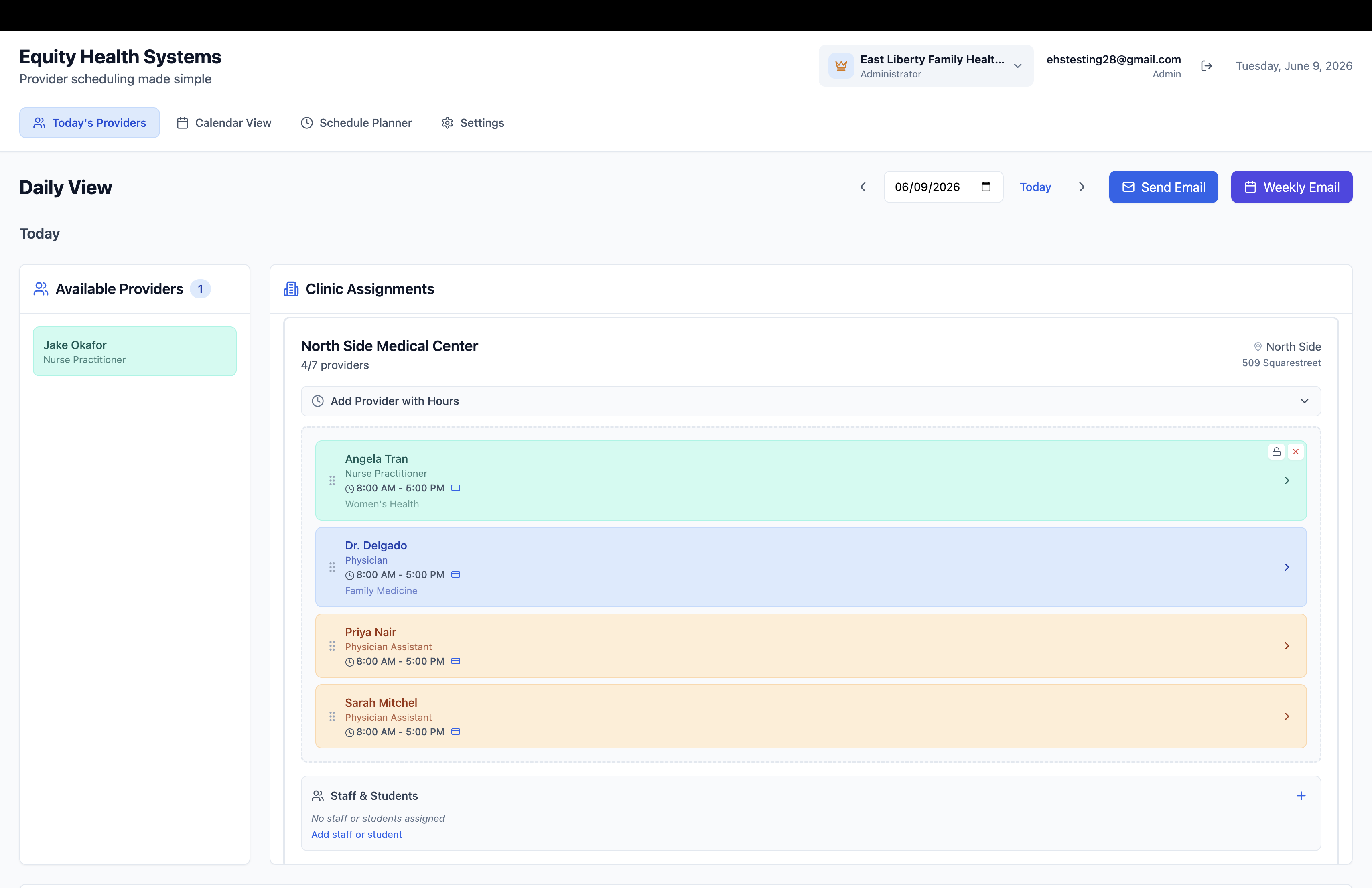Go to the previous day arrow
The height and width of the screenshot is (888, 1372).
point(863,187)
